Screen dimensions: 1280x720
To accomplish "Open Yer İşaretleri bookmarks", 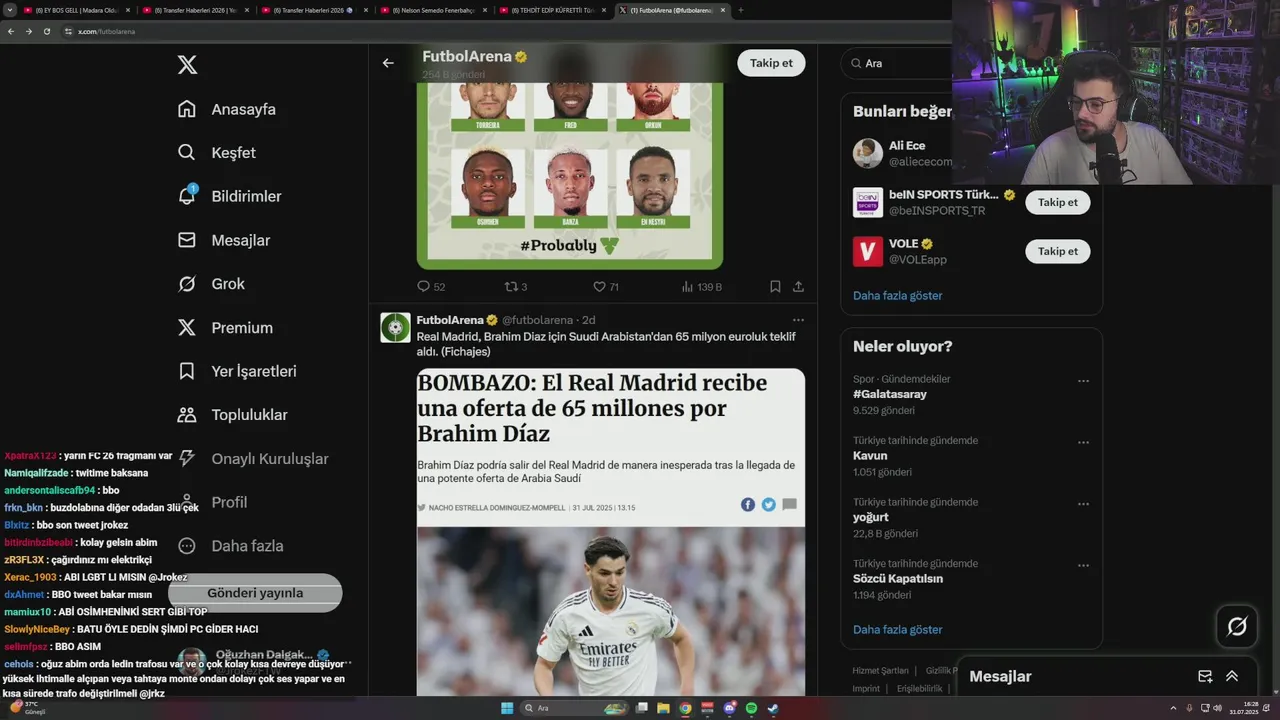I will coord(236,371).
